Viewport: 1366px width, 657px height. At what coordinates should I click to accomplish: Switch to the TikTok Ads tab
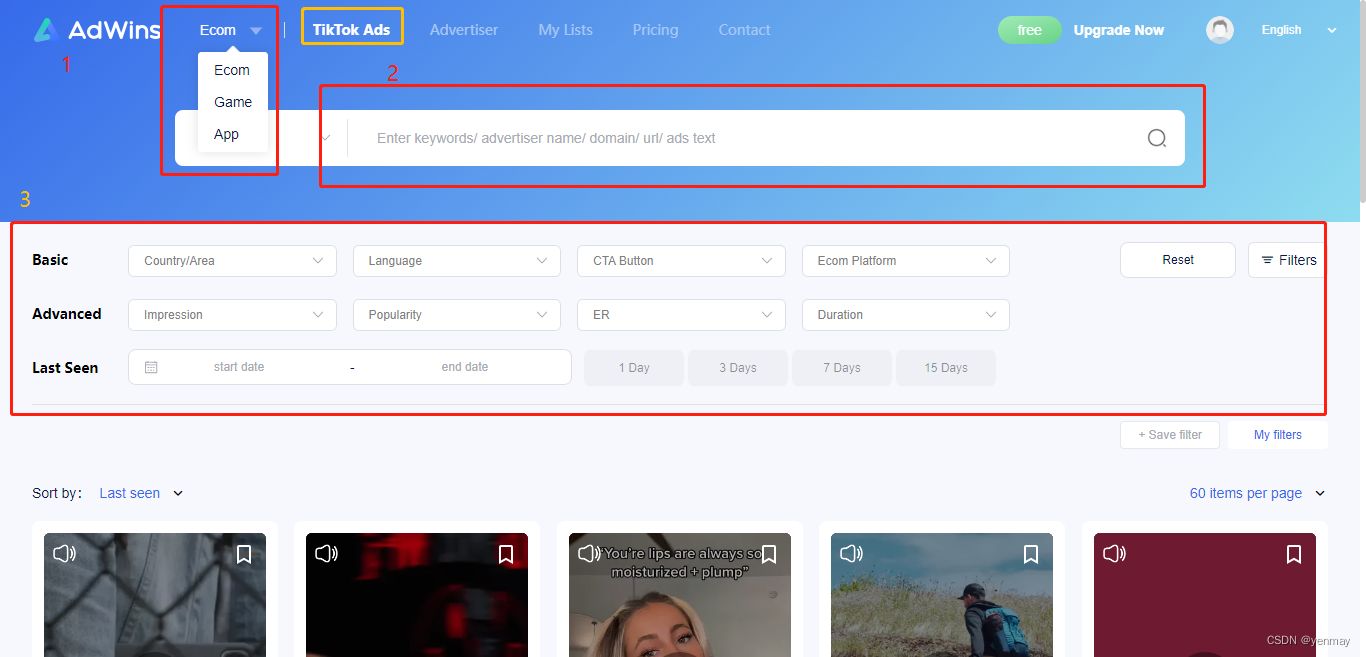click(352, 30)
